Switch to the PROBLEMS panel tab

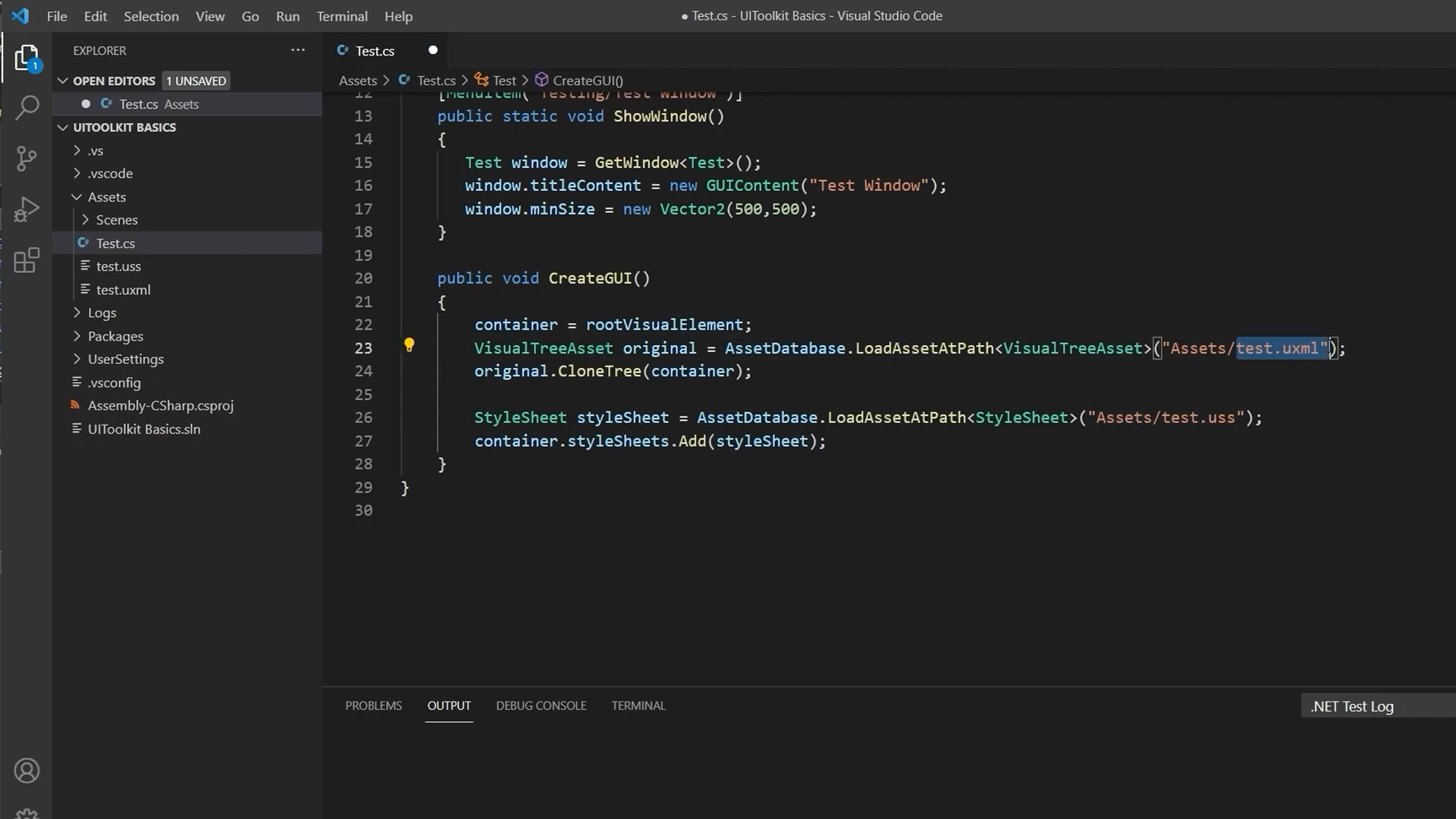[x=374, y=705]
